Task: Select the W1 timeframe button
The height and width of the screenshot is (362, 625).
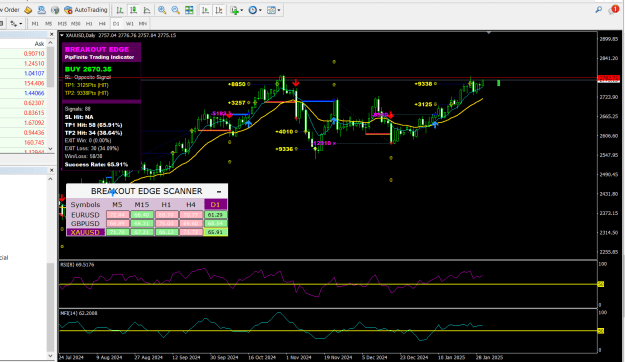Action: point(130,24)
